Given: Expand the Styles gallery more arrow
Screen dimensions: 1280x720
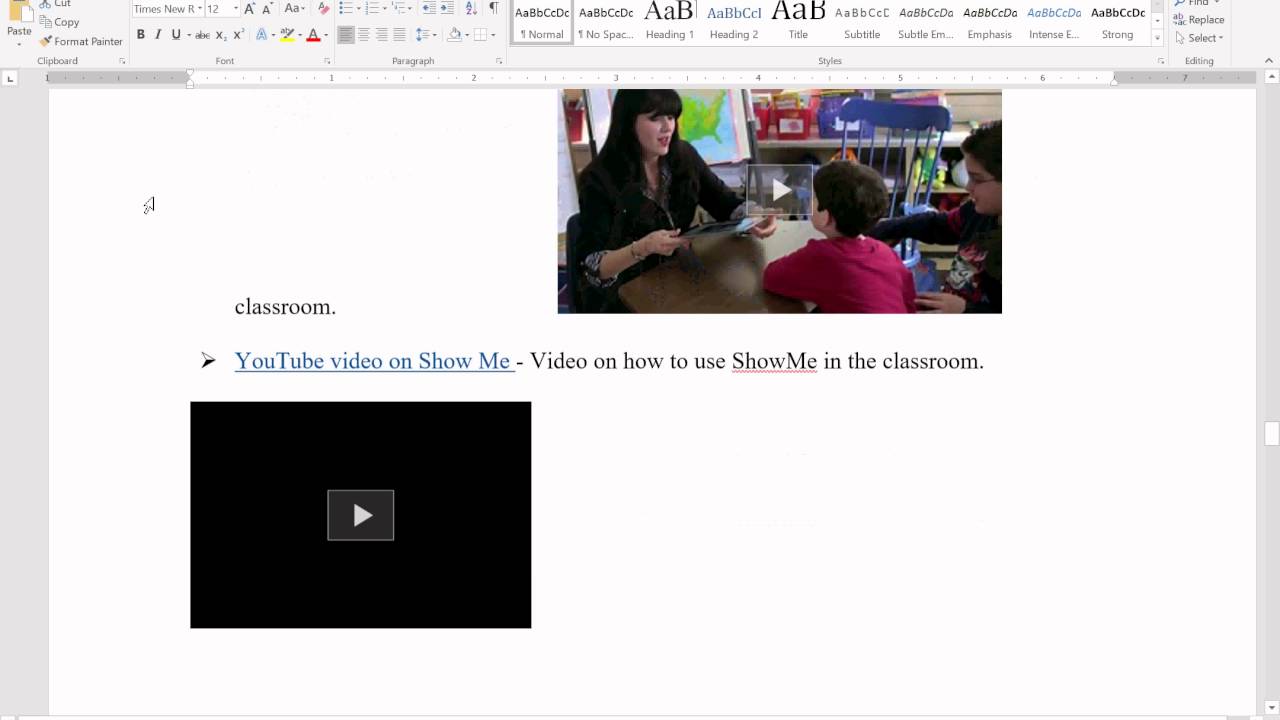Looking at the screenshot, I should click(1158, 38).
